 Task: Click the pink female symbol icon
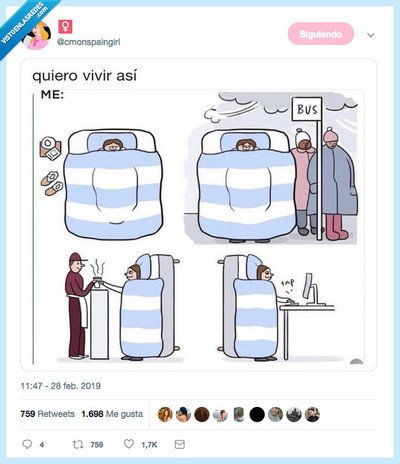pos(65,27)
